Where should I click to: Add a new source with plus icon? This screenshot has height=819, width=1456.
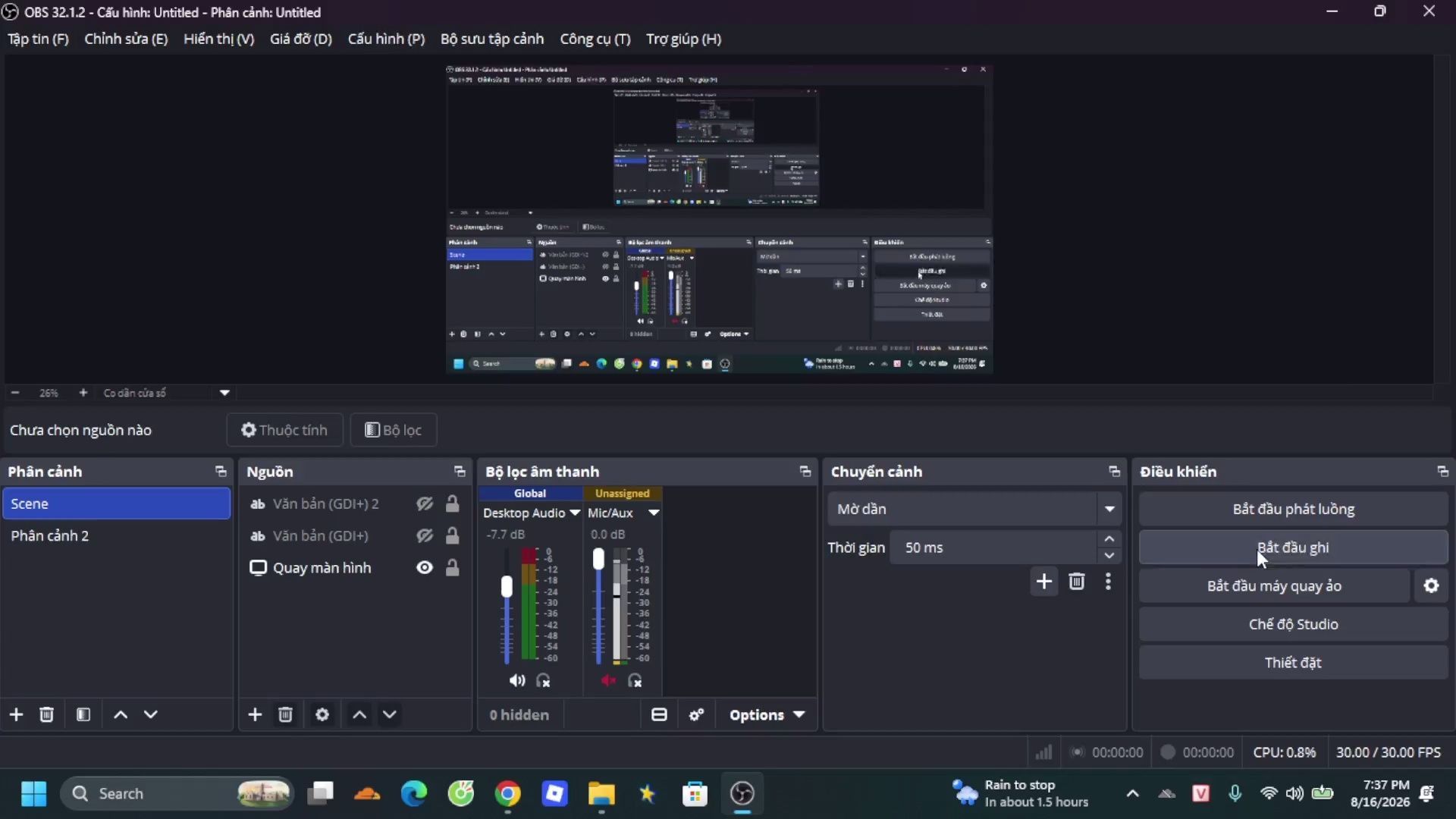pyautogui.click(x=255, y=714)
